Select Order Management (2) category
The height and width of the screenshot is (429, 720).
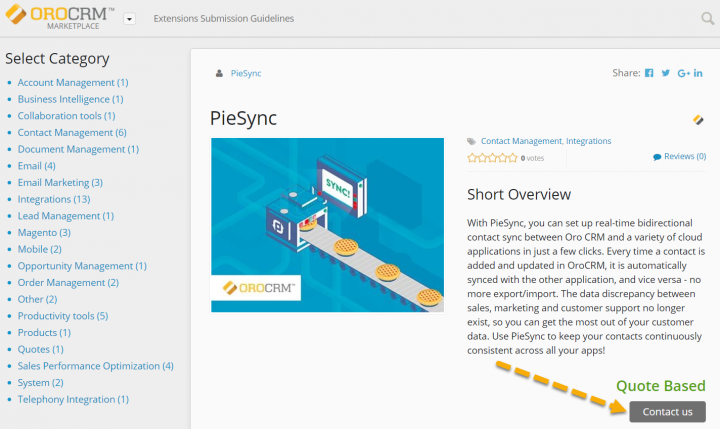pyautogui.click(x=68, y=282)
